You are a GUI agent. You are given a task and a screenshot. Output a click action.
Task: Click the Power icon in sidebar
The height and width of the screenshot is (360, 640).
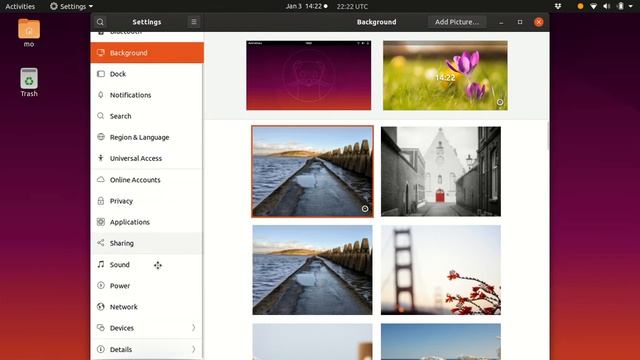pyautogui.click(x=101, y=285)
